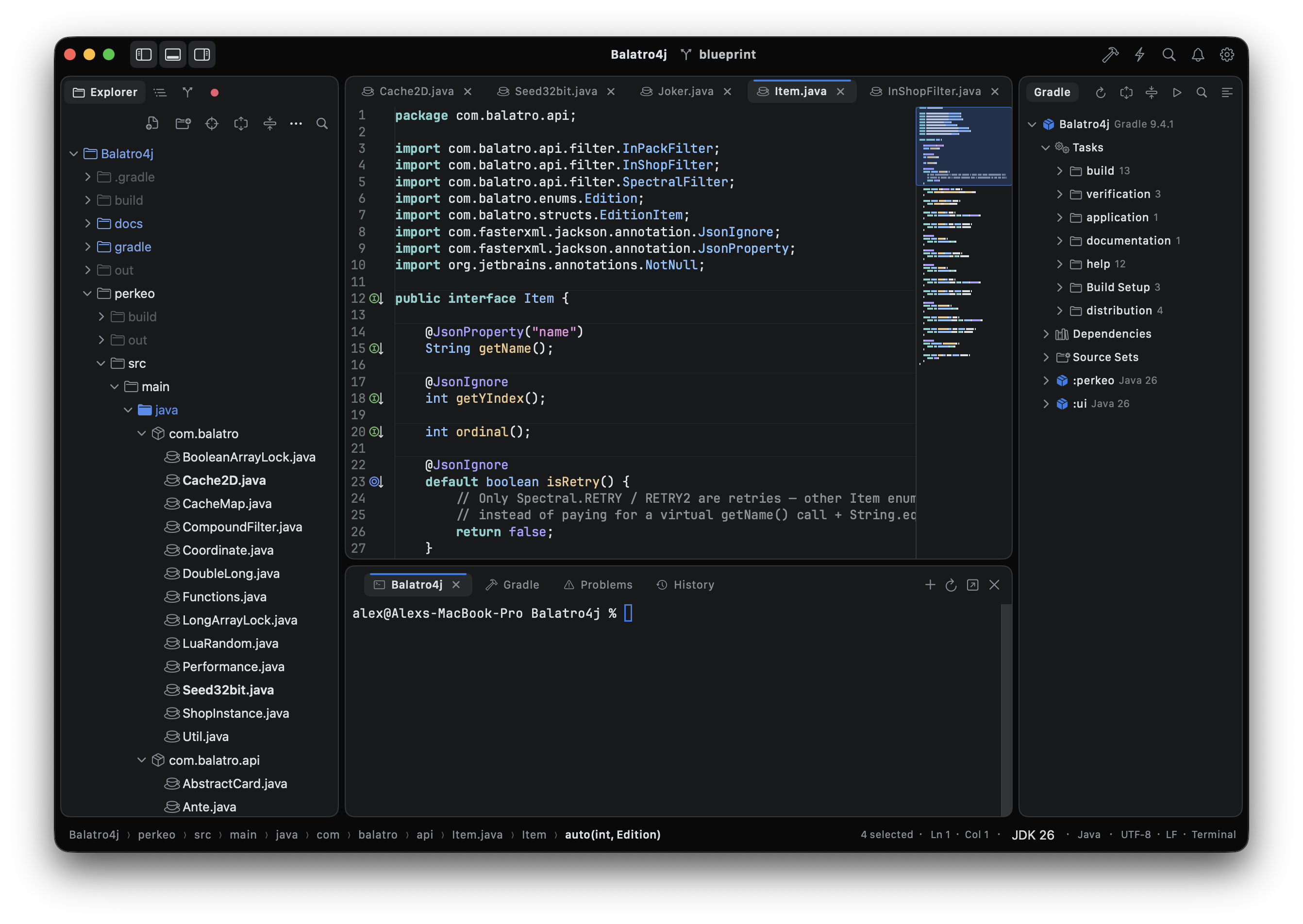Click the perkeo breadcrumb in status bar
1303x924 pixels.
coord(156,835)
